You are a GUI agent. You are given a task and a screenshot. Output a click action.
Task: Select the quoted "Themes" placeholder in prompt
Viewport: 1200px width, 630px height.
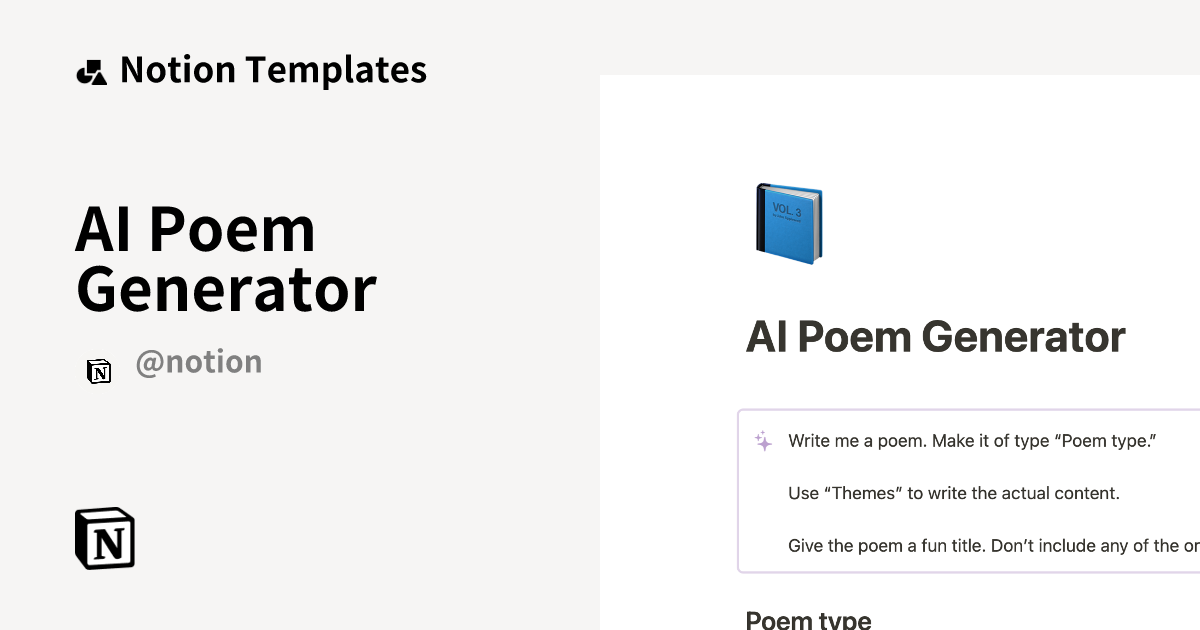coord(863,493)
